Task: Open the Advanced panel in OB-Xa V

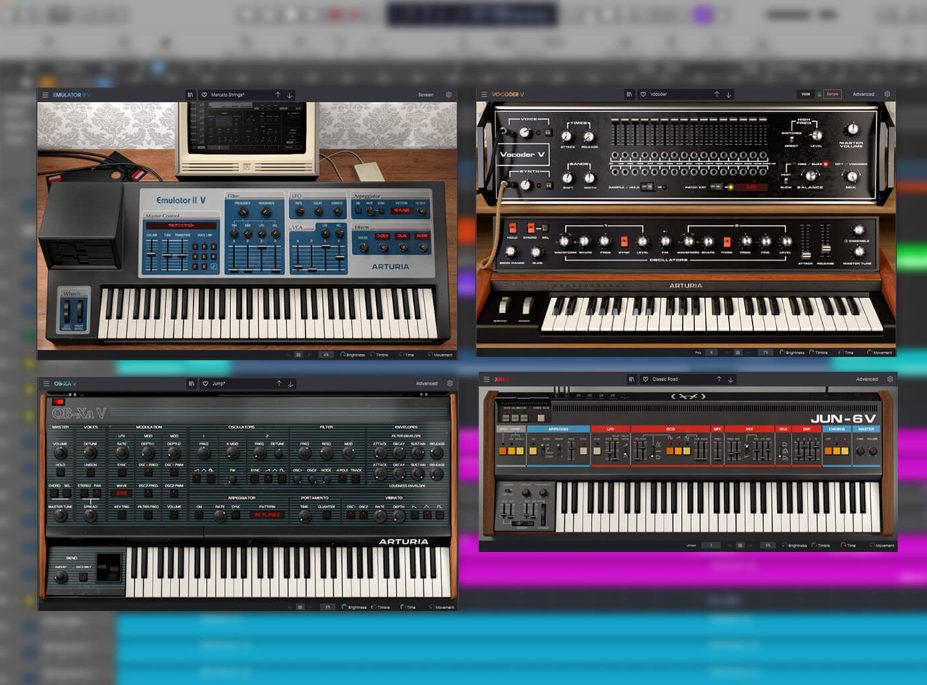Action: pos(427,384)
